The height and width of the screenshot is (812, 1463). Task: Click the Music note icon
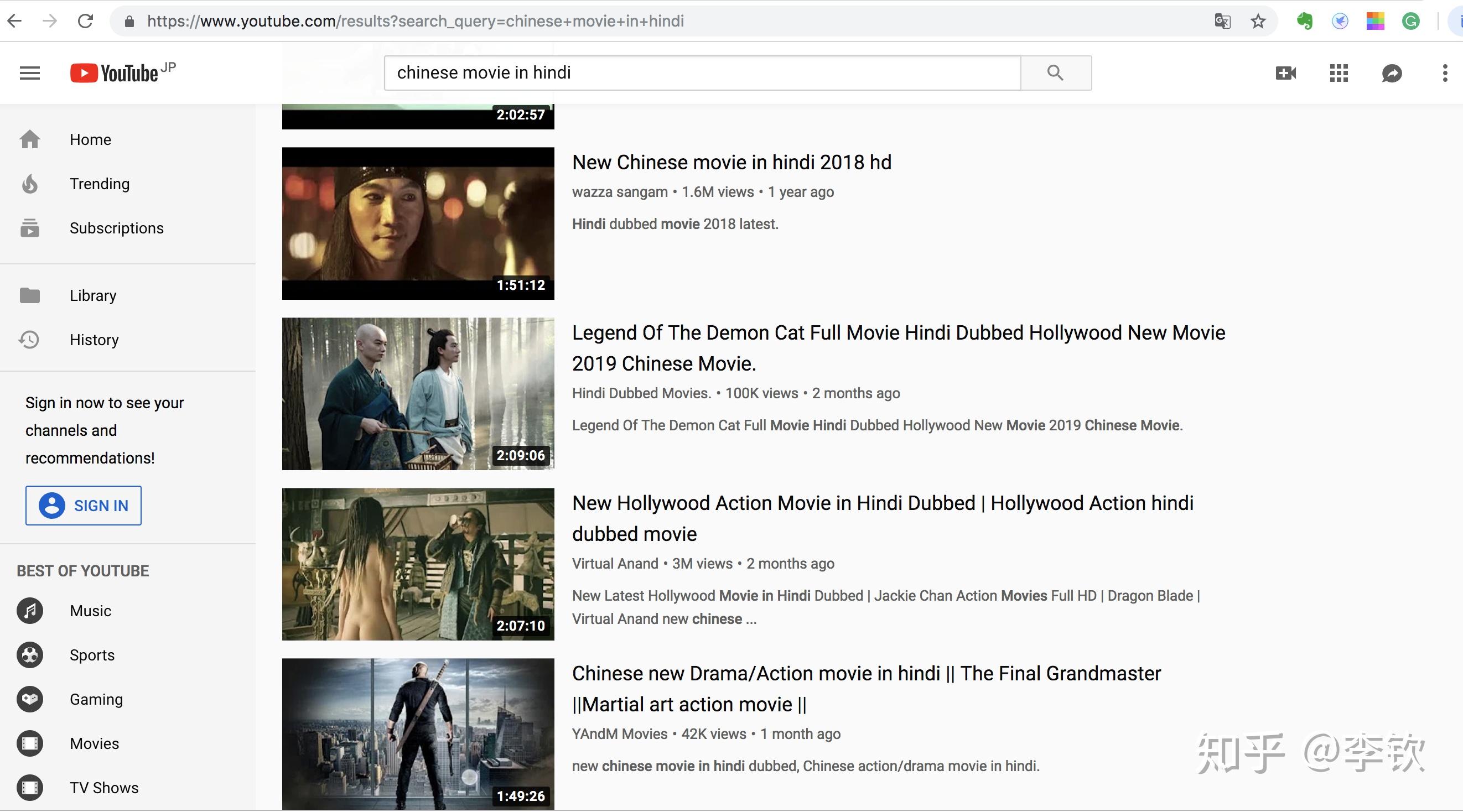click(x=29, y=611)
